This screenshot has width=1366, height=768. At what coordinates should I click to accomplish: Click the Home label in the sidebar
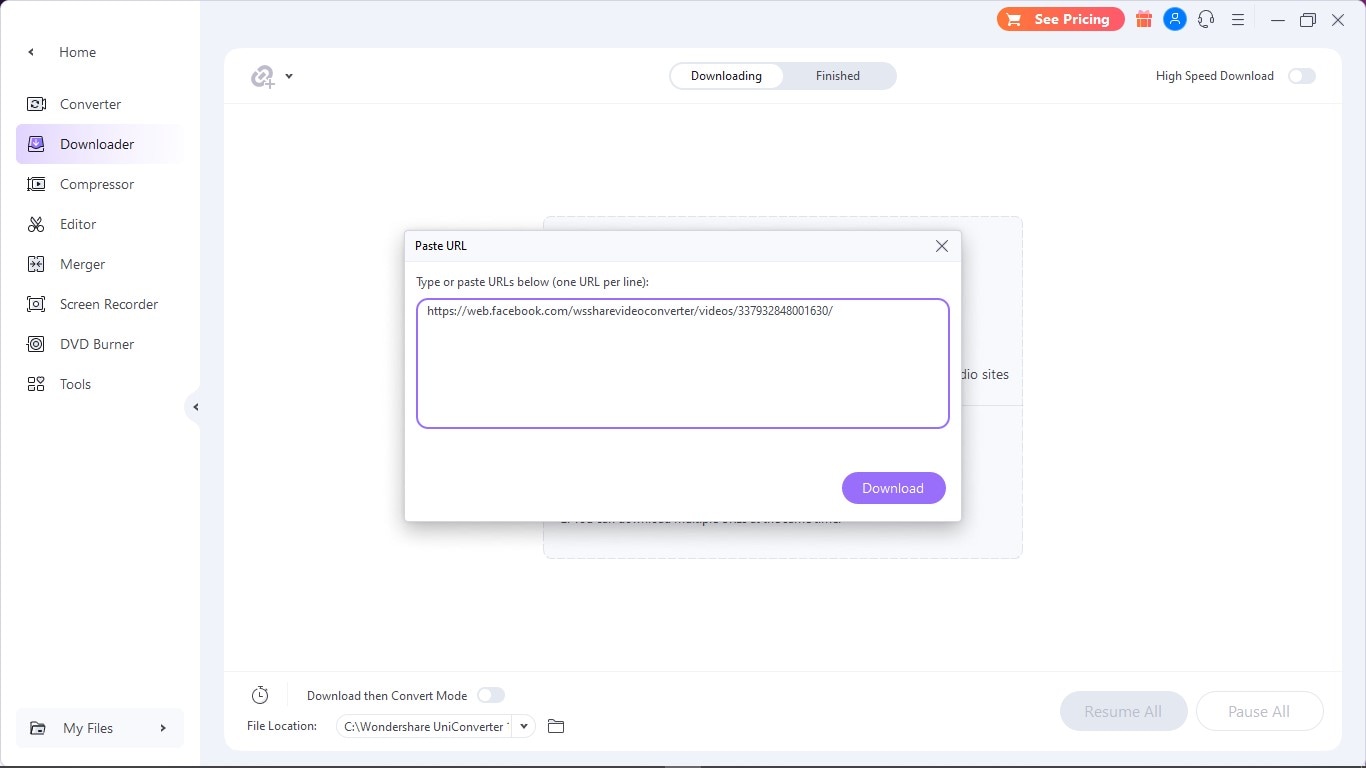pos(78,52)
